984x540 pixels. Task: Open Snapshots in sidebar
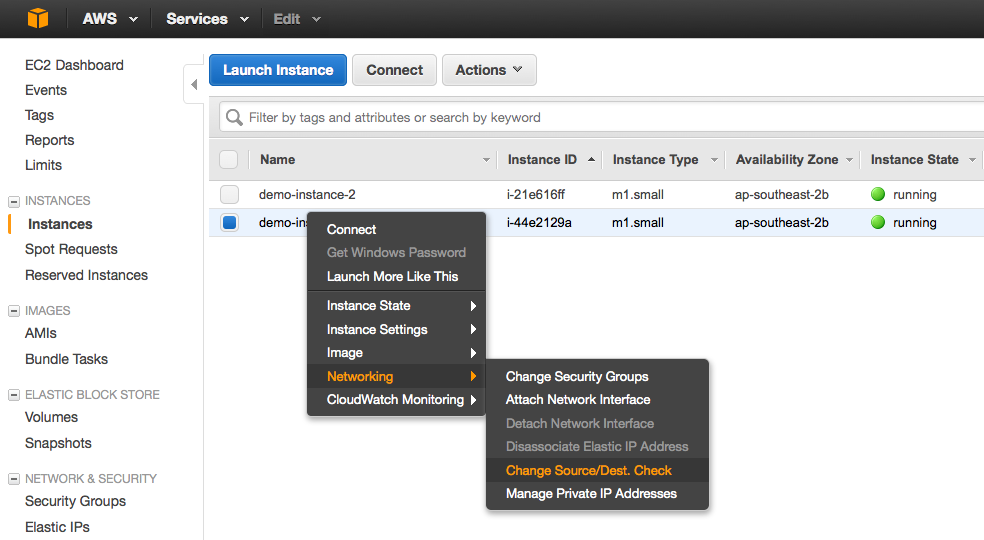[58, 443]
